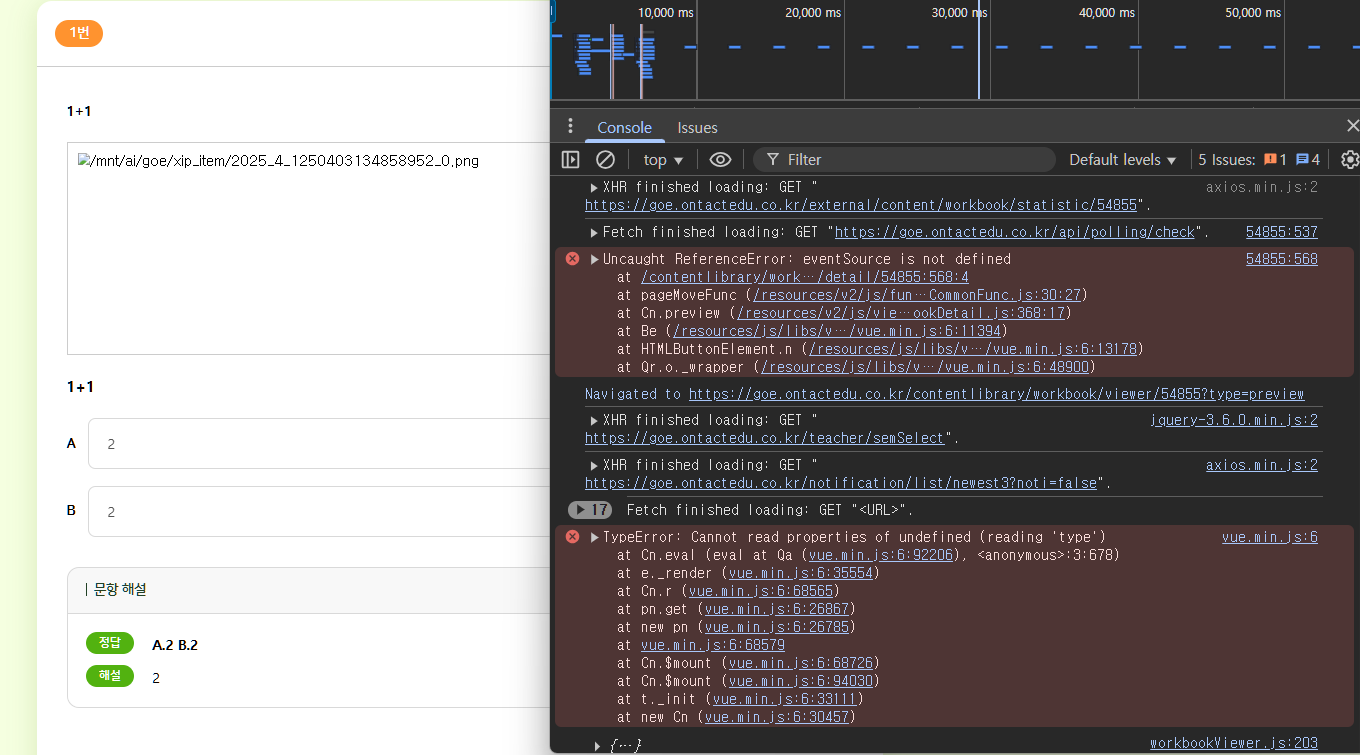Screen dimensions: 1360x755
Task: Select the Console tab
Action: click(x=624, y=128)
